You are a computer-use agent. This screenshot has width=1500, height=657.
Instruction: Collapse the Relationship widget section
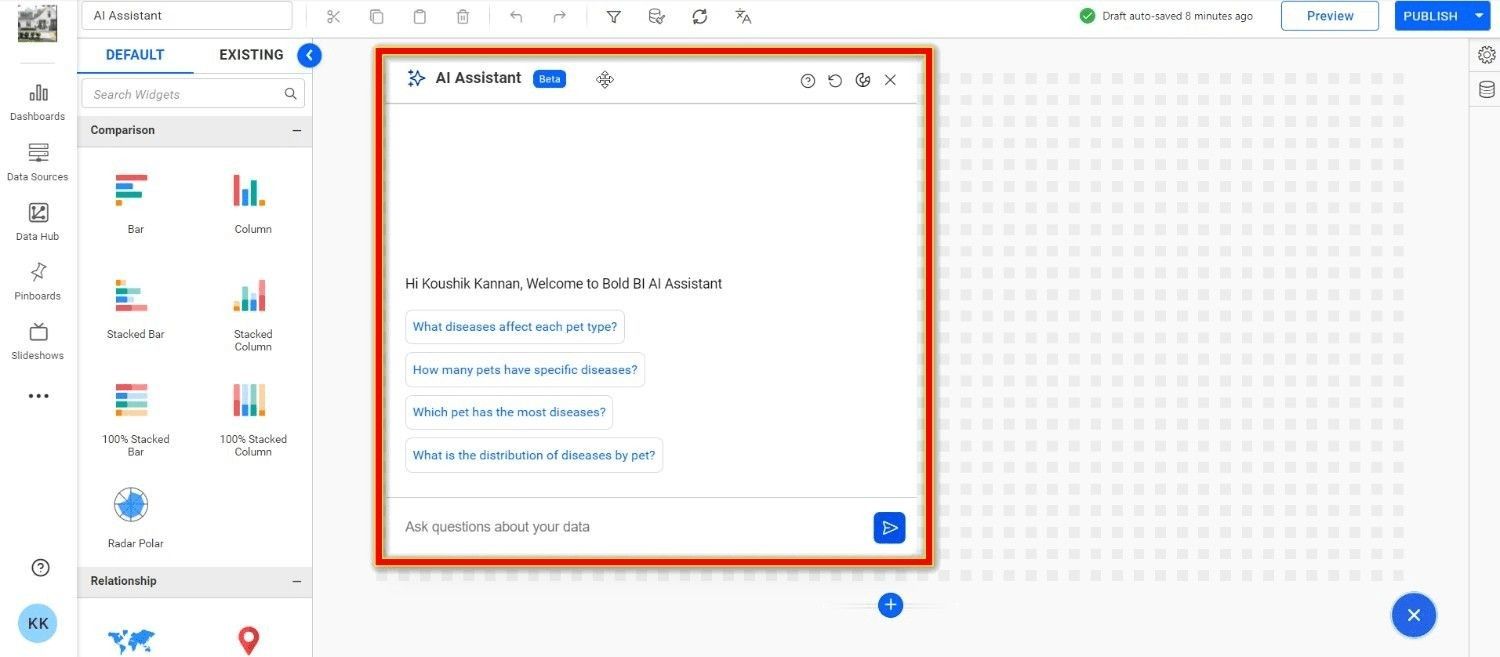(x=296, y=582)
